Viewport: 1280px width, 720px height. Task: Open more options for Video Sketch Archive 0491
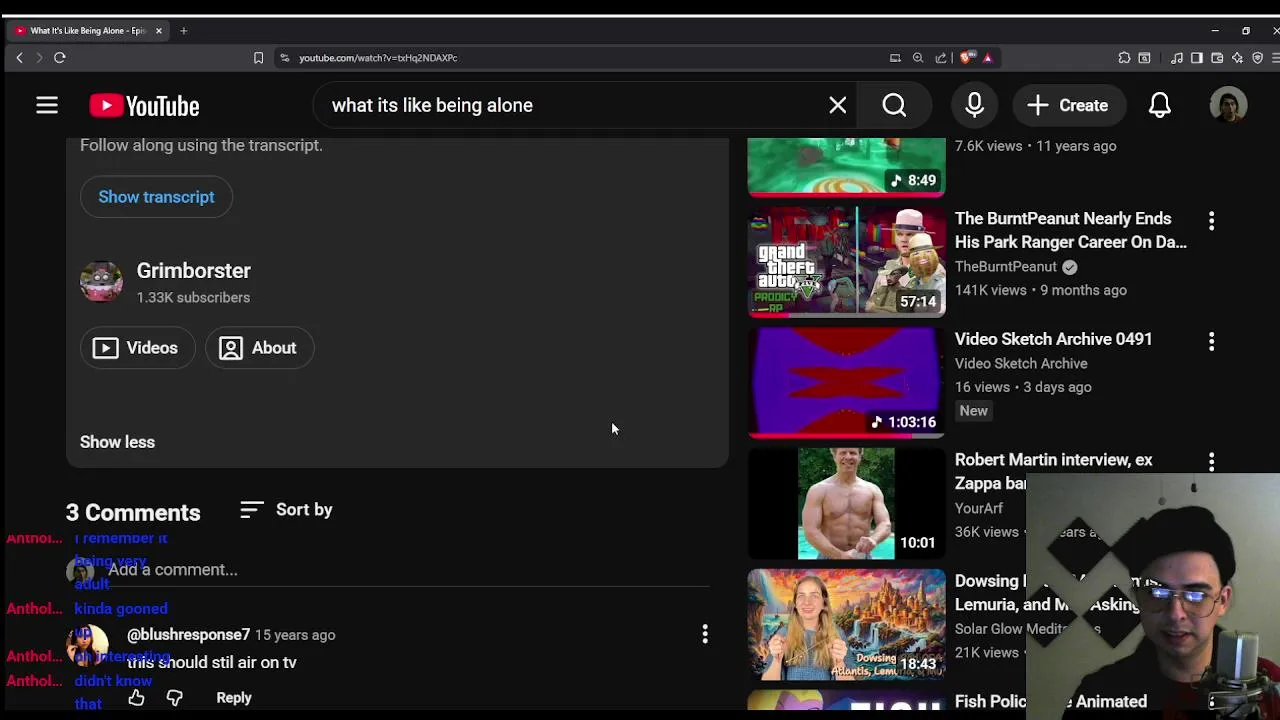[x=1211, y=341]
